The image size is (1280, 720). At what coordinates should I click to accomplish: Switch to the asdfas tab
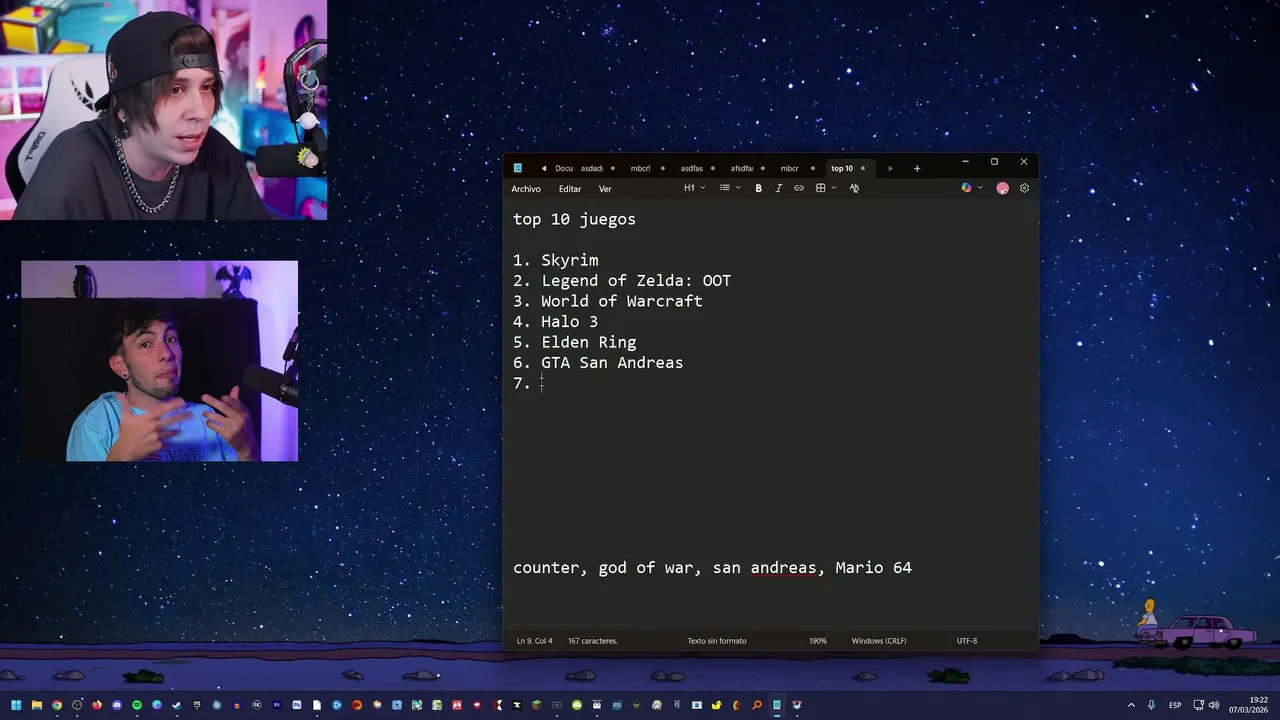(x=692, y=168)
